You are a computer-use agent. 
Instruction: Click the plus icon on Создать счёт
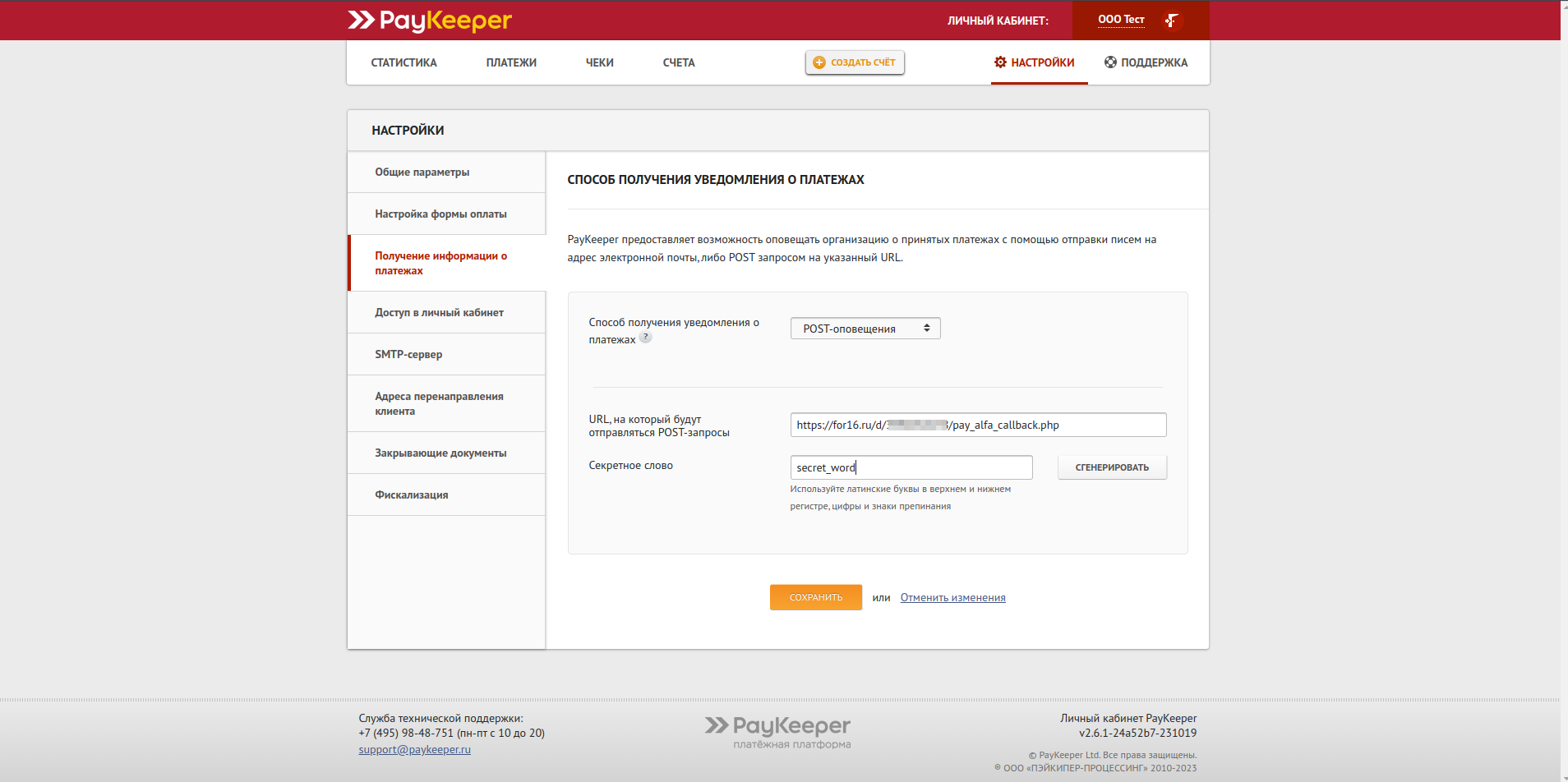coord(819,62)
